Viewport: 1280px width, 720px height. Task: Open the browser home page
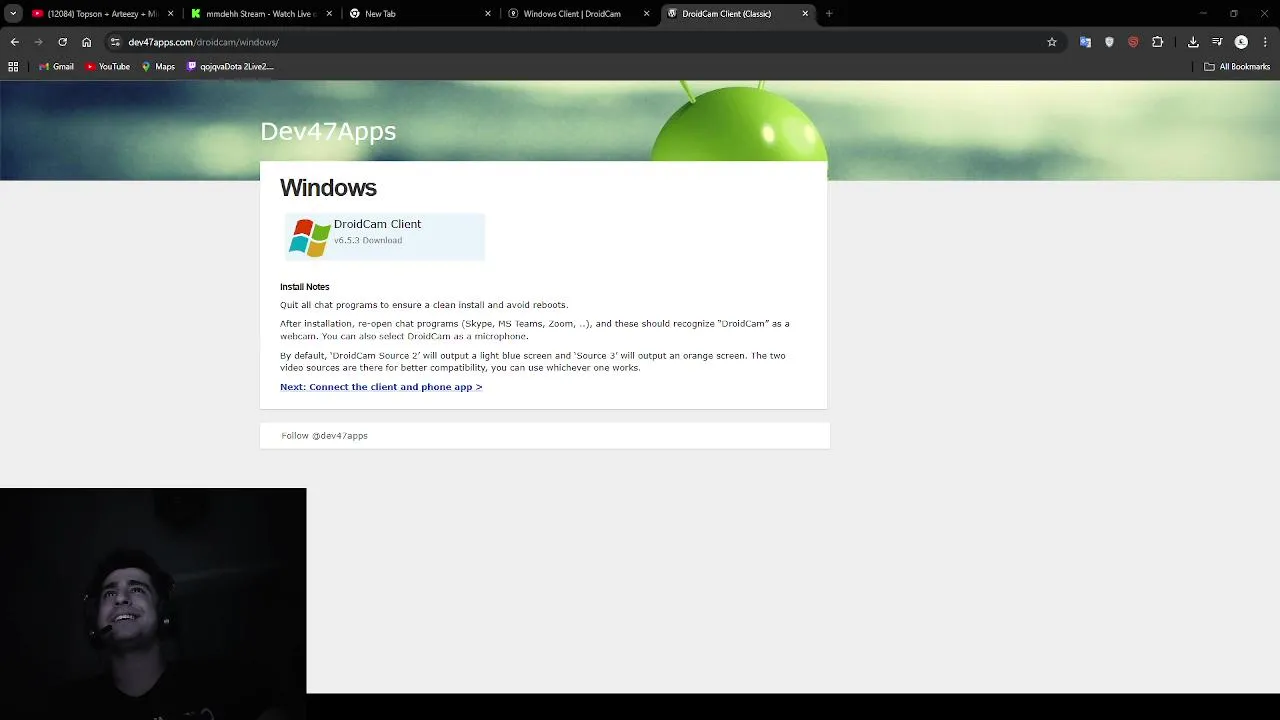coord(86,42)
